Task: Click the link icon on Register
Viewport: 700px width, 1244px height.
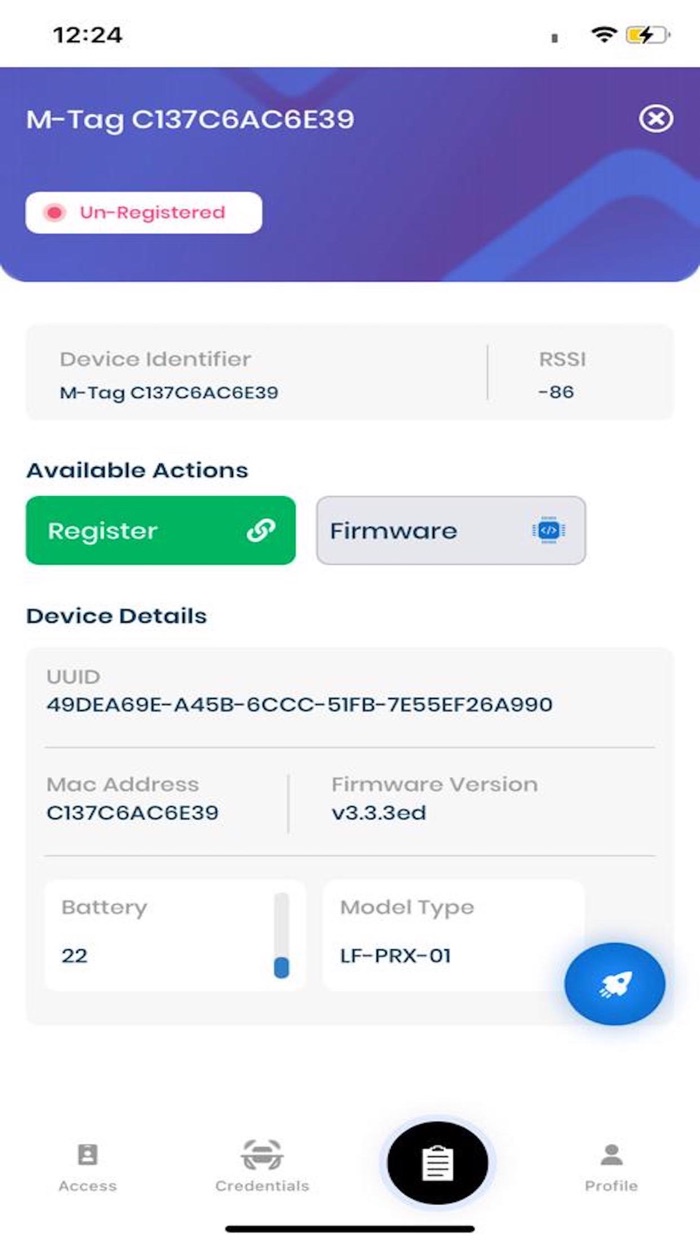Action: tap(261, 531)
